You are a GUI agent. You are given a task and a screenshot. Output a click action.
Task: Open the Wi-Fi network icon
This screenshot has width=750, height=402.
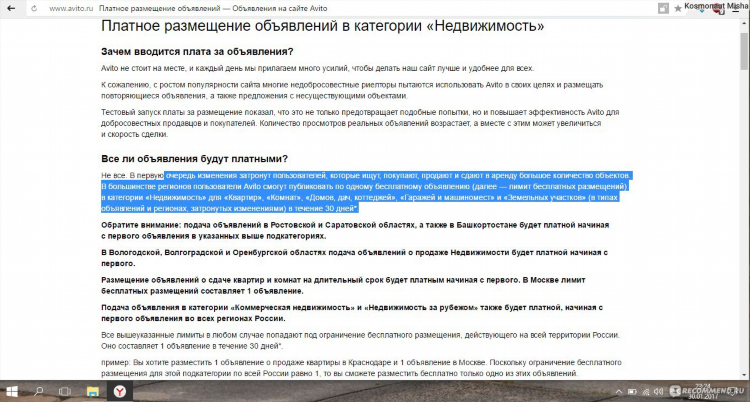pos(646,391)
